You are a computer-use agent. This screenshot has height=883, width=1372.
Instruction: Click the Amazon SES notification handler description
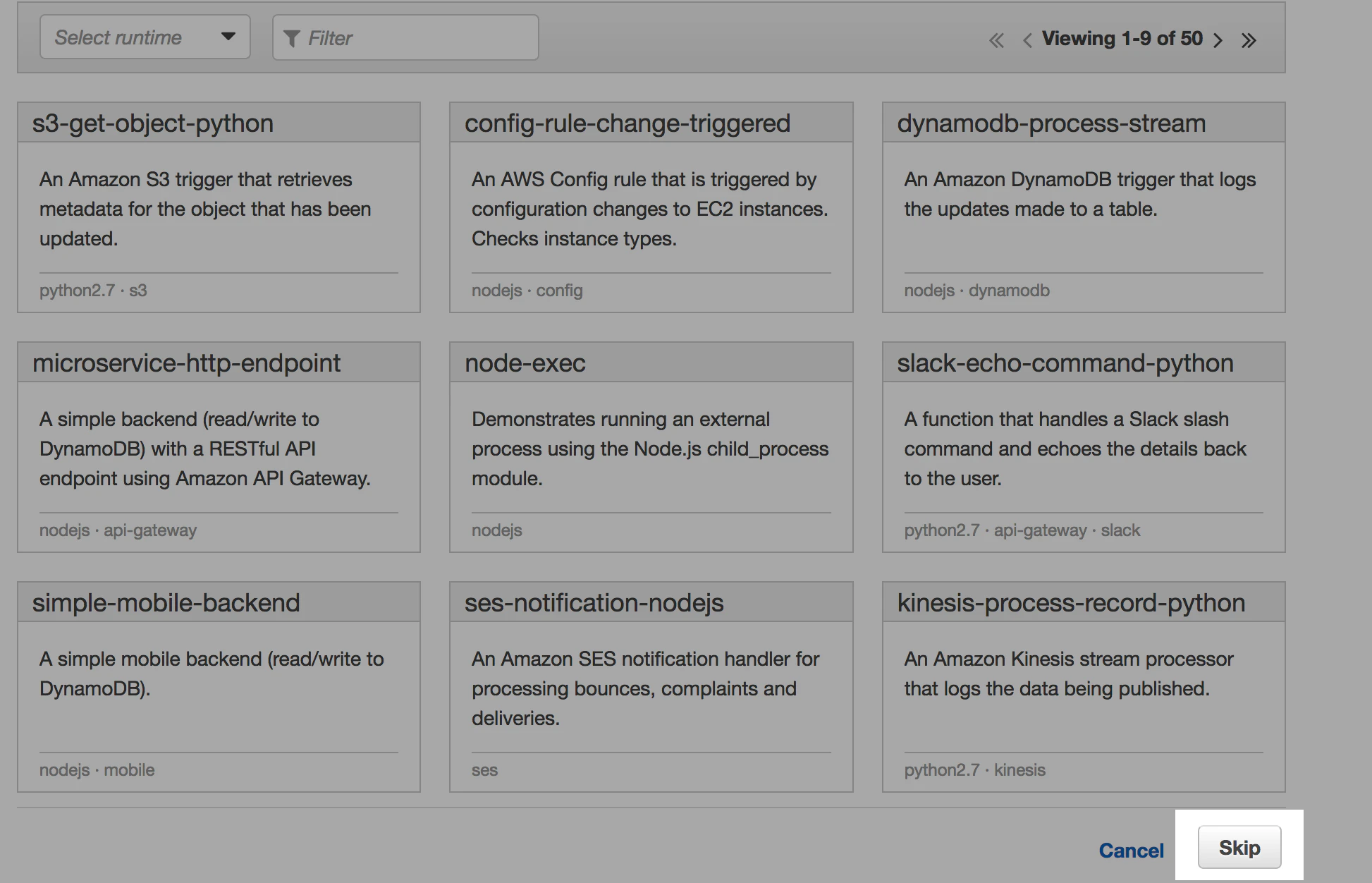pyautogui.click(x=645, y=688)
